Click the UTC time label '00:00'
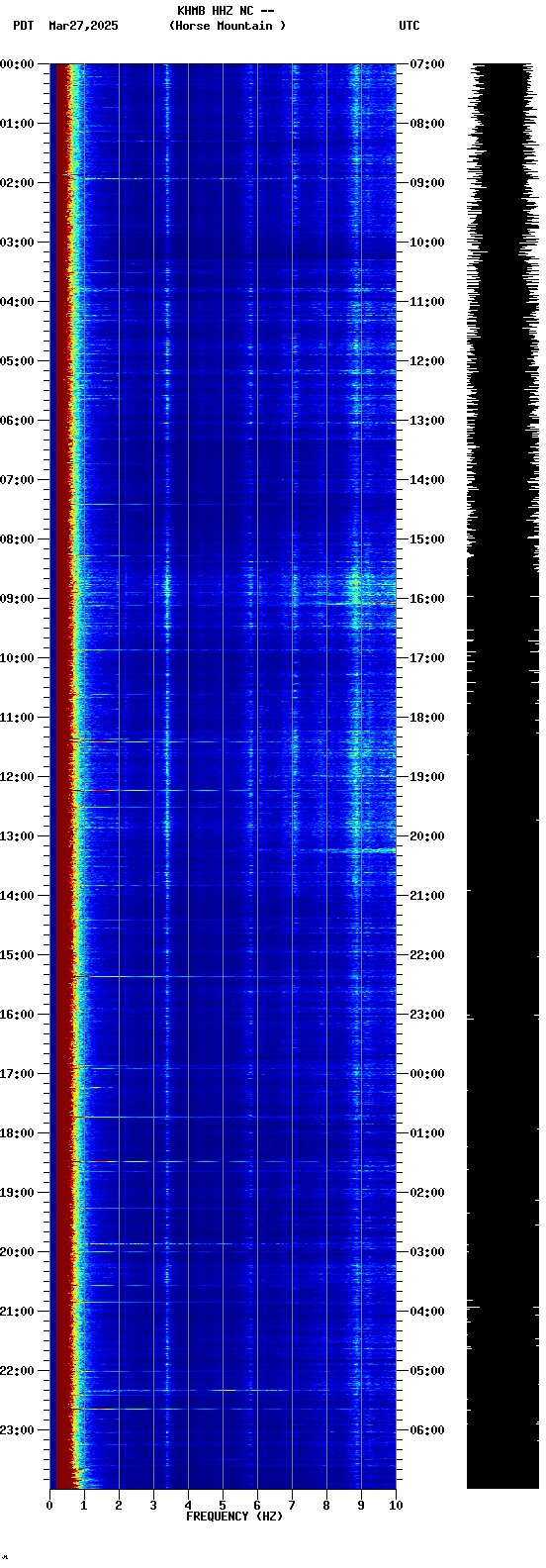The image size is (546, 1568). click(x=427, y=1074)
